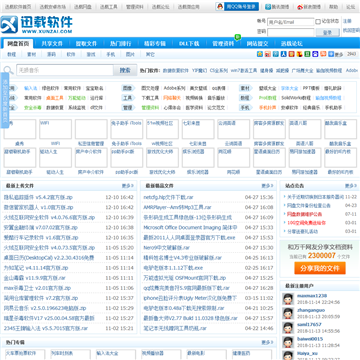Click the QQ penguin login icon

[x=220, y=6]
